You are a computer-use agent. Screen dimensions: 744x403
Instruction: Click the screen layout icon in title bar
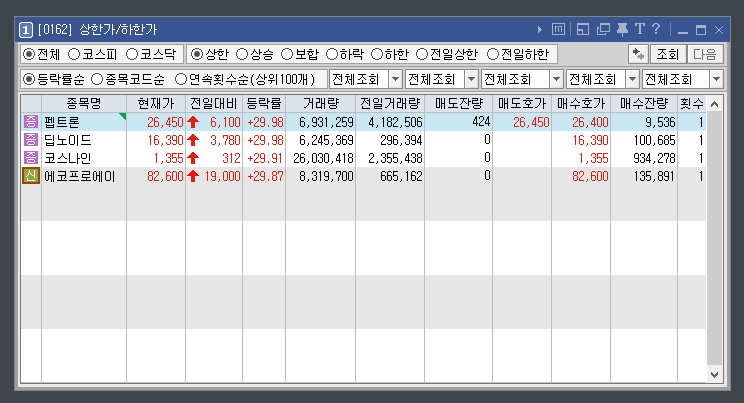coord(583,29)
